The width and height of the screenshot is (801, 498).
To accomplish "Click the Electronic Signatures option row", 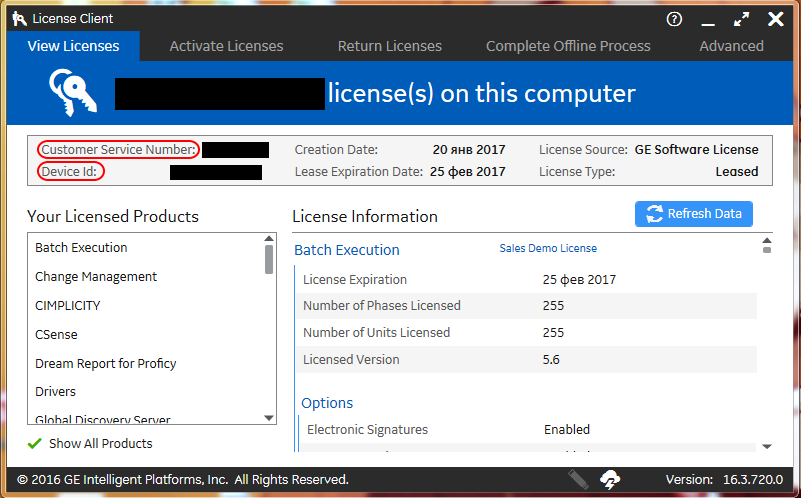I will pyautogui.click(x=527, y=430).
